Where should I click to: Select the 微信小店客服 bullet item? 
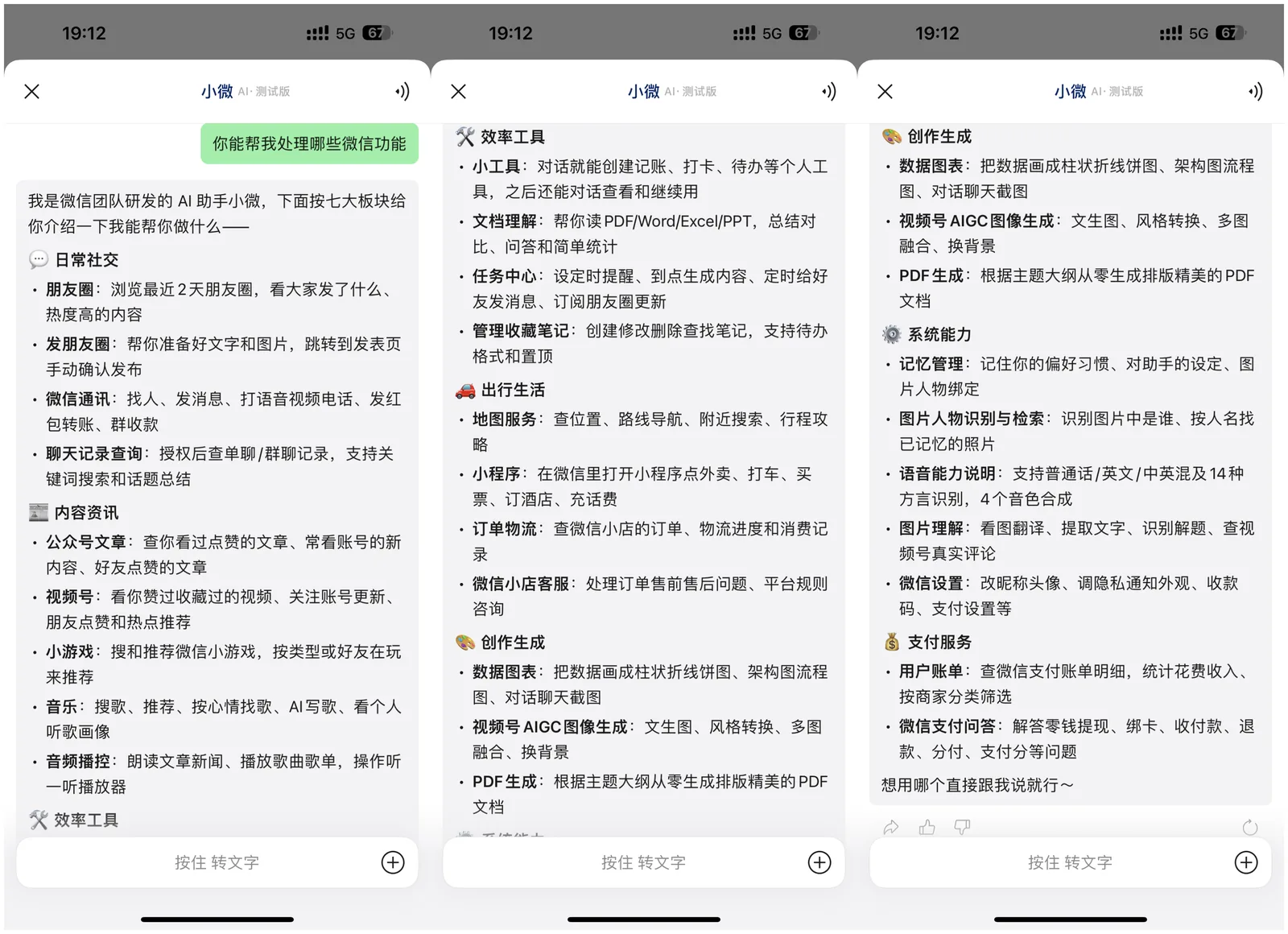(644, 596)
